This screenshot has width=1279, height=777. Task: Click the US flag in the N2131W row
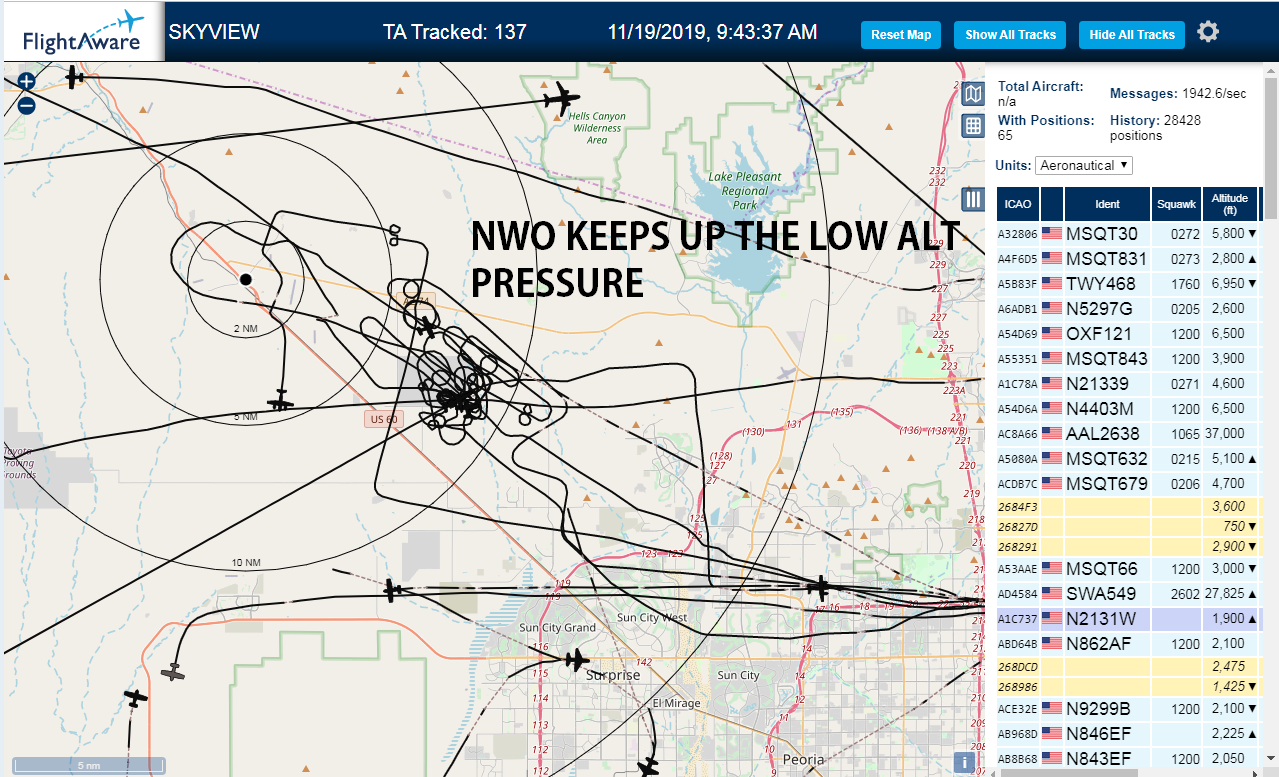click(1052, 618)
